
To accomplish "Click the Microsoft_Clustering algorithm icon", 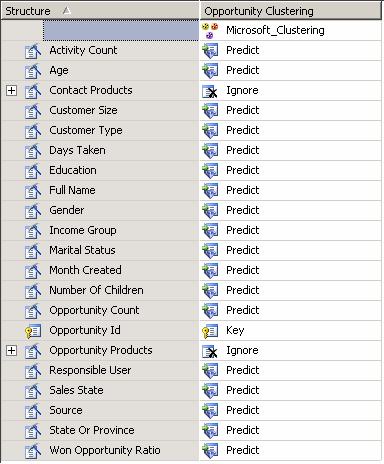I will [210, 31].
